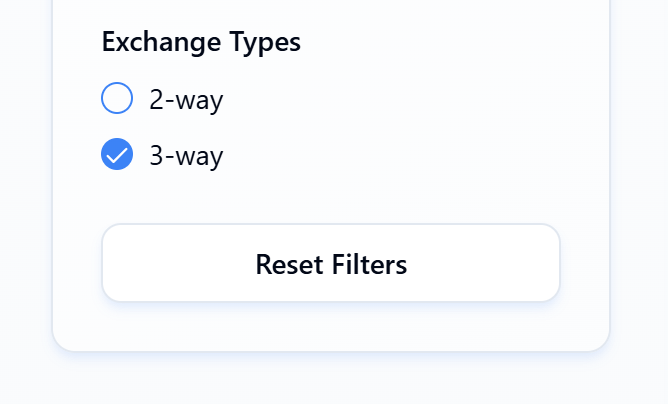Clear filters using Reset Filters
This screenshot has height=404, width=668.
click(330, 263)
